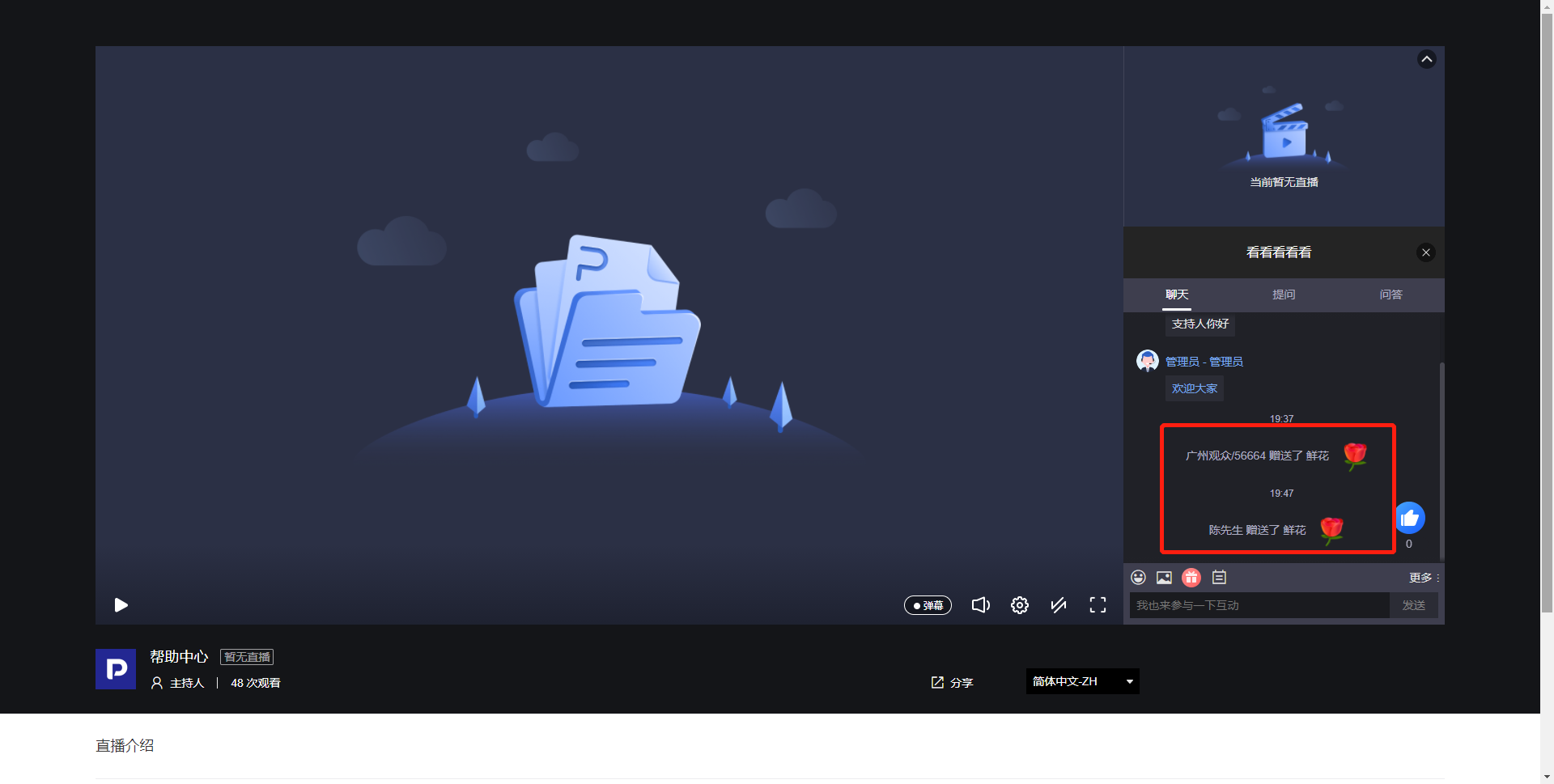Image resolution: width=1554 pixels, height=784 pixels.
Task: Open the 简体中文-ZH language dropdown
Action: pos(1083,681)
